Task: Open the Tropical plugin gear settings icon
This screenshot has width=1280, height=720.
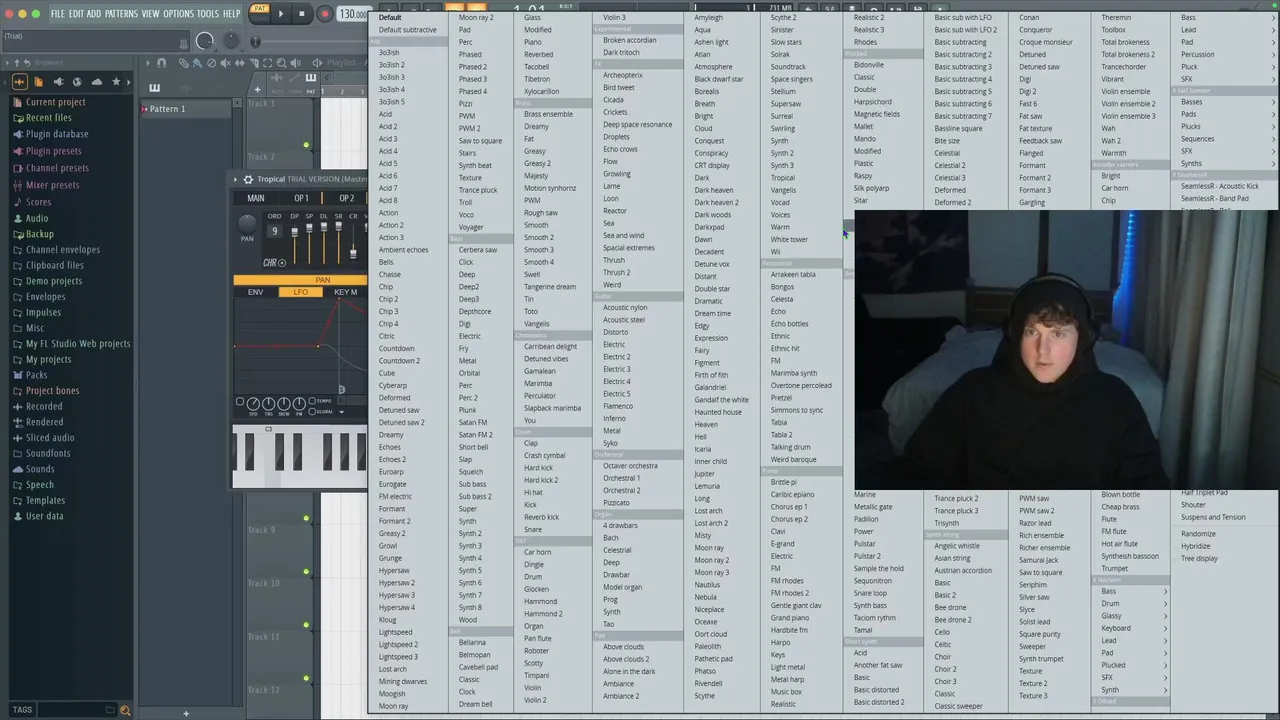Action: pyautogui.click(x=248, y=179)
